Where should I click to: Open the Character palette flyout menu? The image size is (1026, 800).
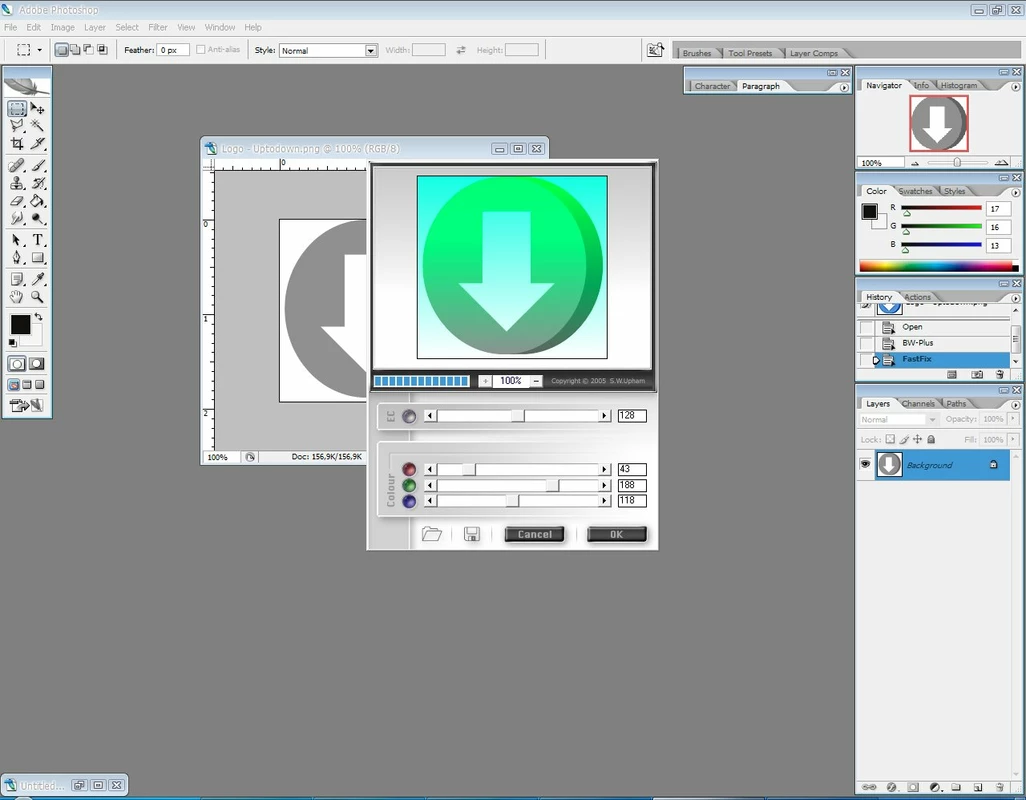pyautogui.click(x=844, y=87)
